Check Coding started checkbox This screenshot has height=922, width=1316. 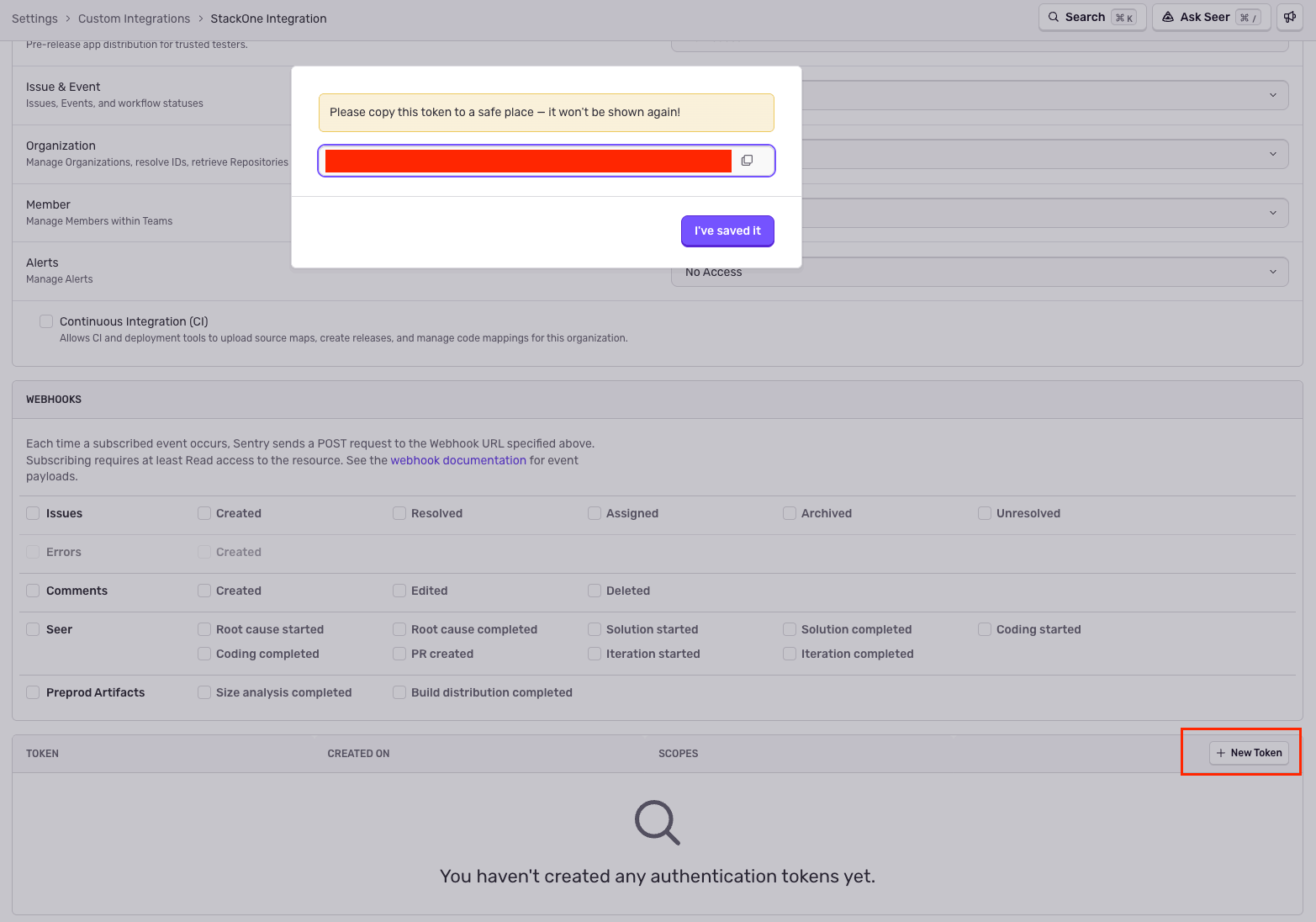click(x=985, y=629)
